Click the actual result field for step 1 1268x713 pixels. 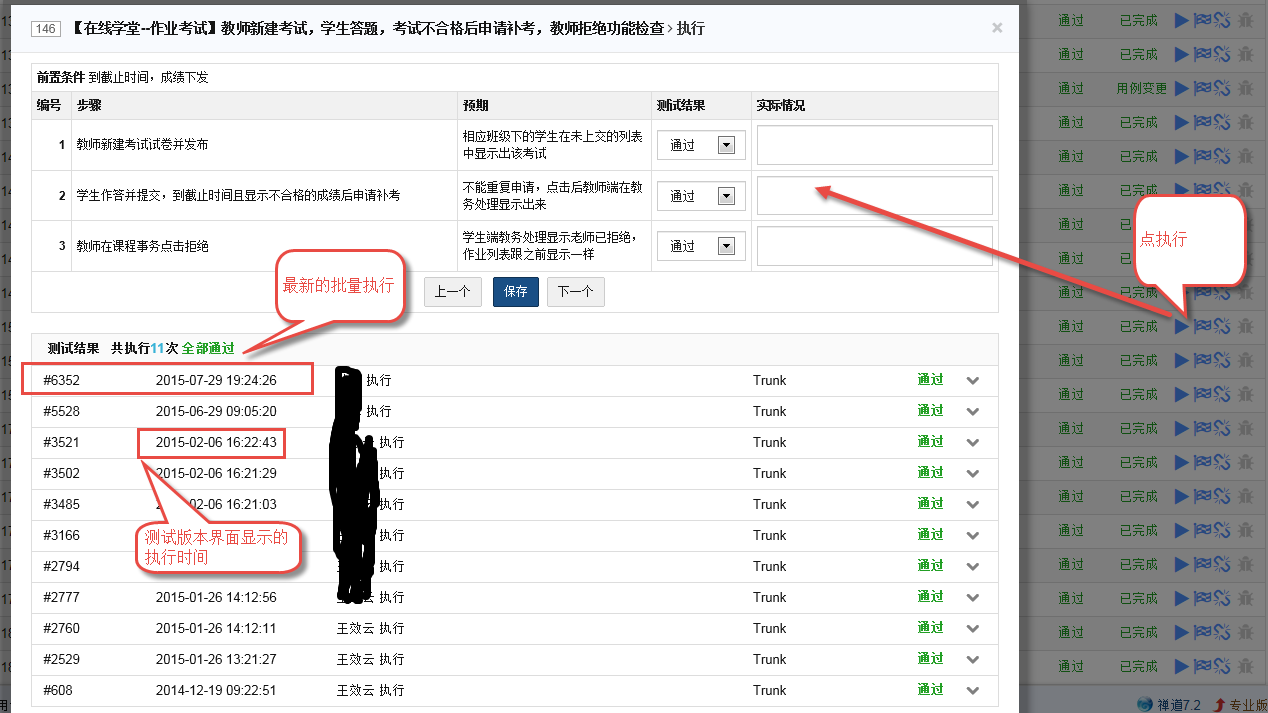coord(875,145)
